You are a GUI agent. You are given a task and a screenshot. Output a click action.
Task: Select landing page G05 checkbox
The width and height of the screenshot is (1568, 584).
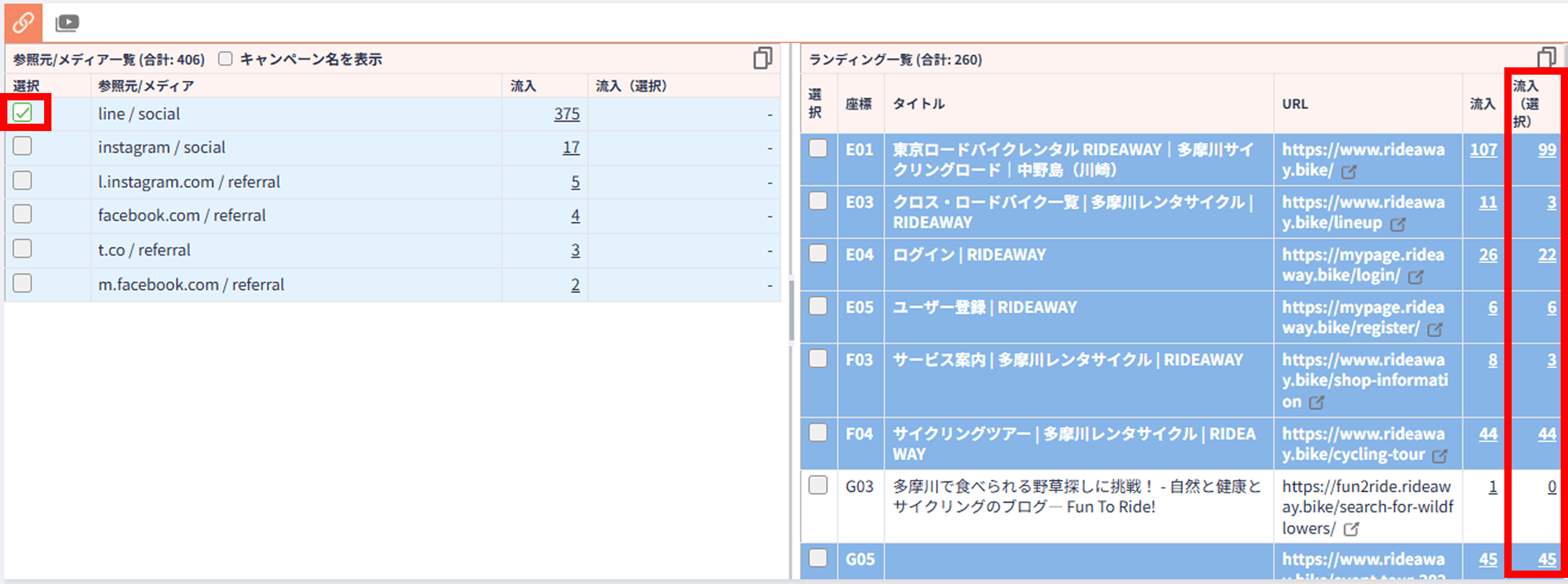coord(818,558)
